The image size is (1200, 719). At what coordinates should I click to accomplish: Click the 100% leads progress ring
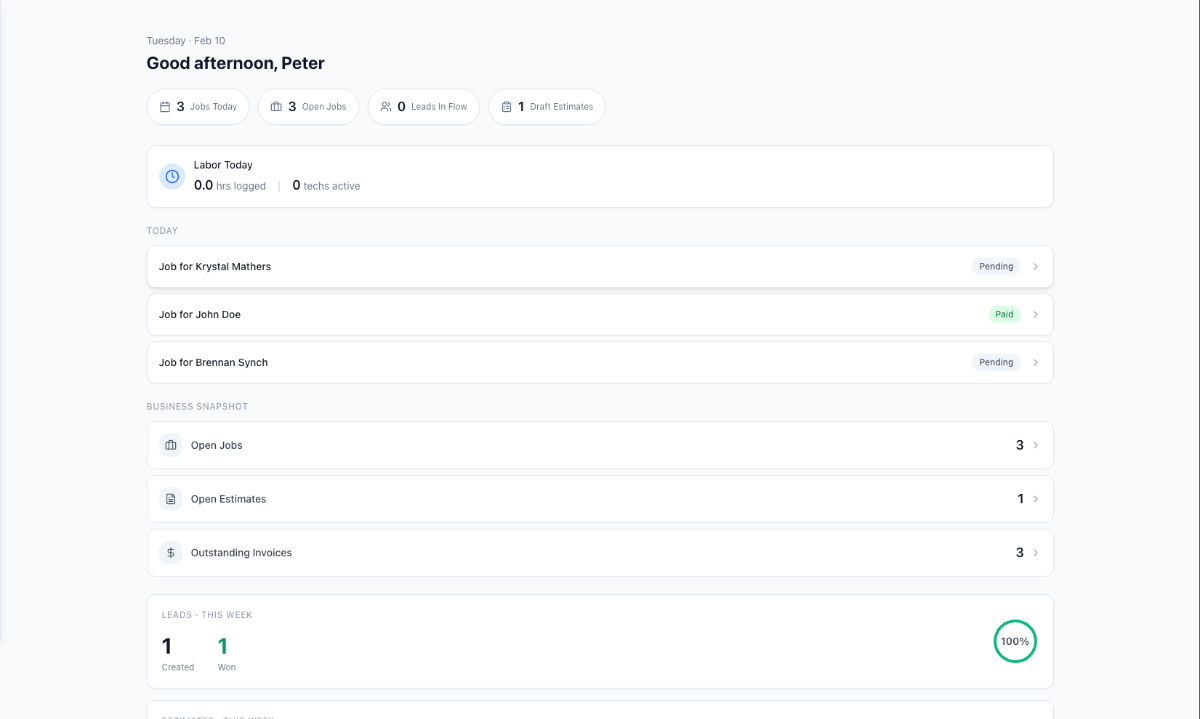click(1015, 641)
